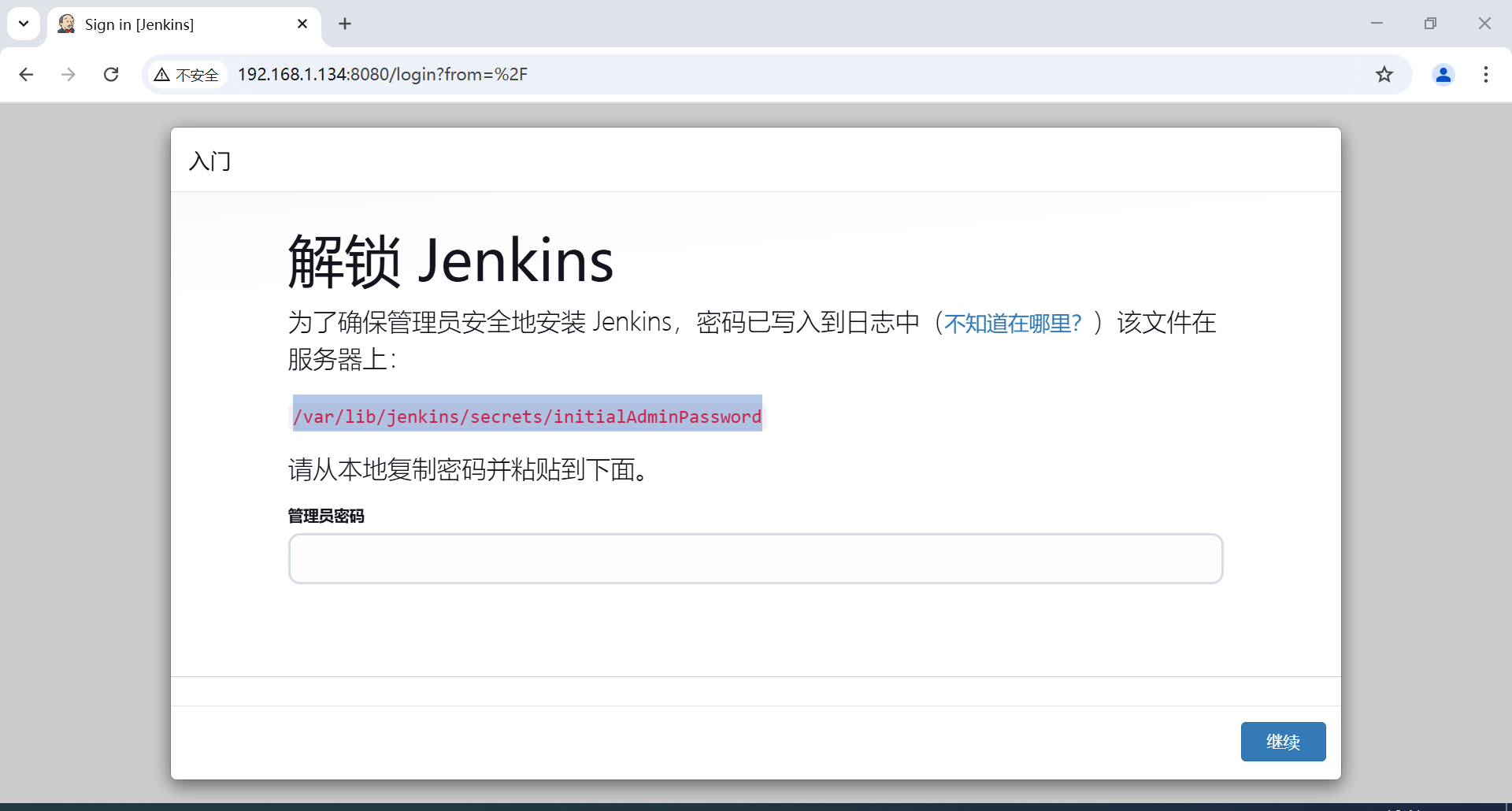Open the tab search dropdown arrow
The height and width of the screenshot is (811, 1512).
point(24,24)
